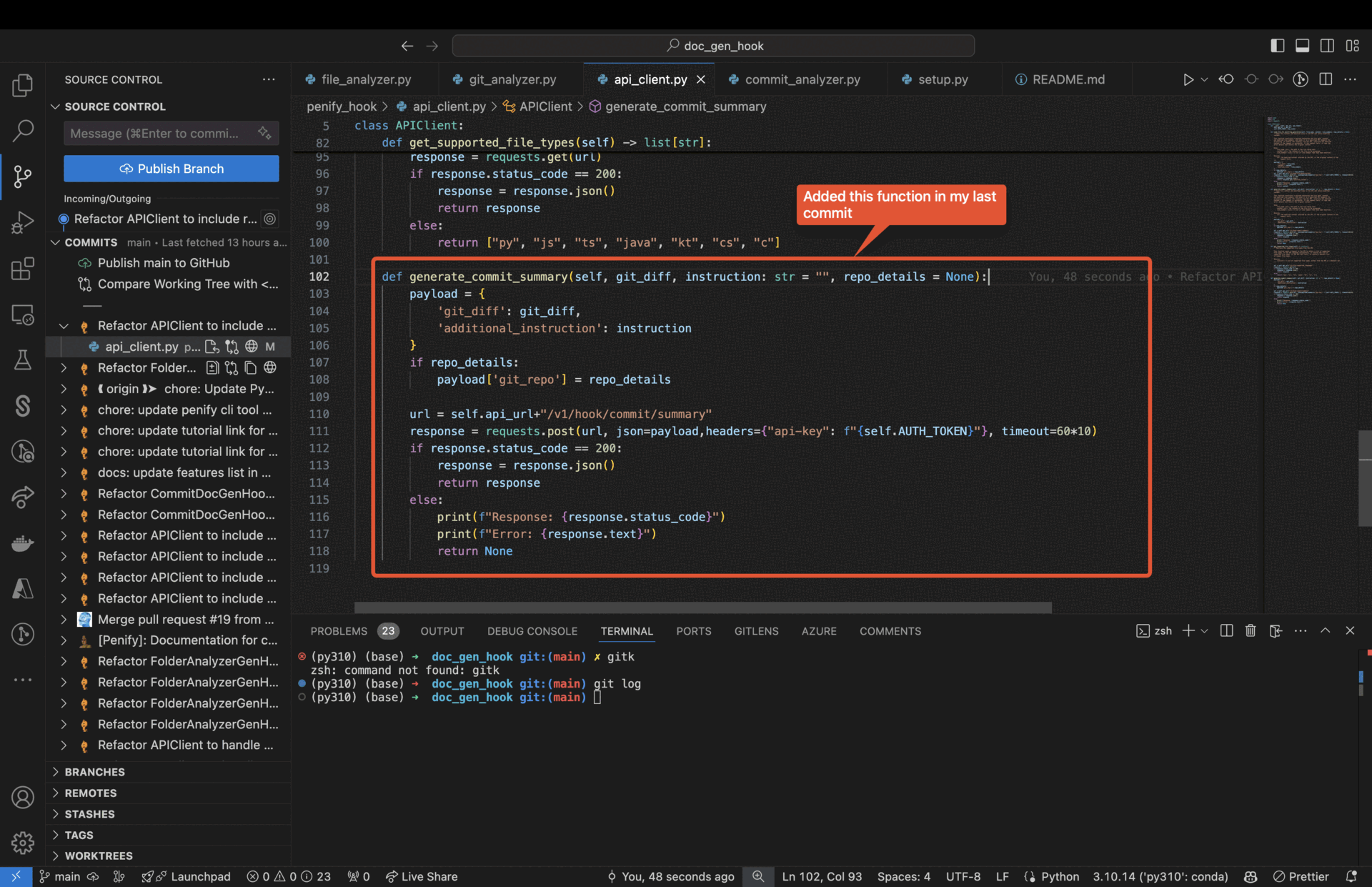Select the Testing beaker icon
The width and height of the screenshot is (1372, 887).
pyautogui.click(x=24, y=360)
